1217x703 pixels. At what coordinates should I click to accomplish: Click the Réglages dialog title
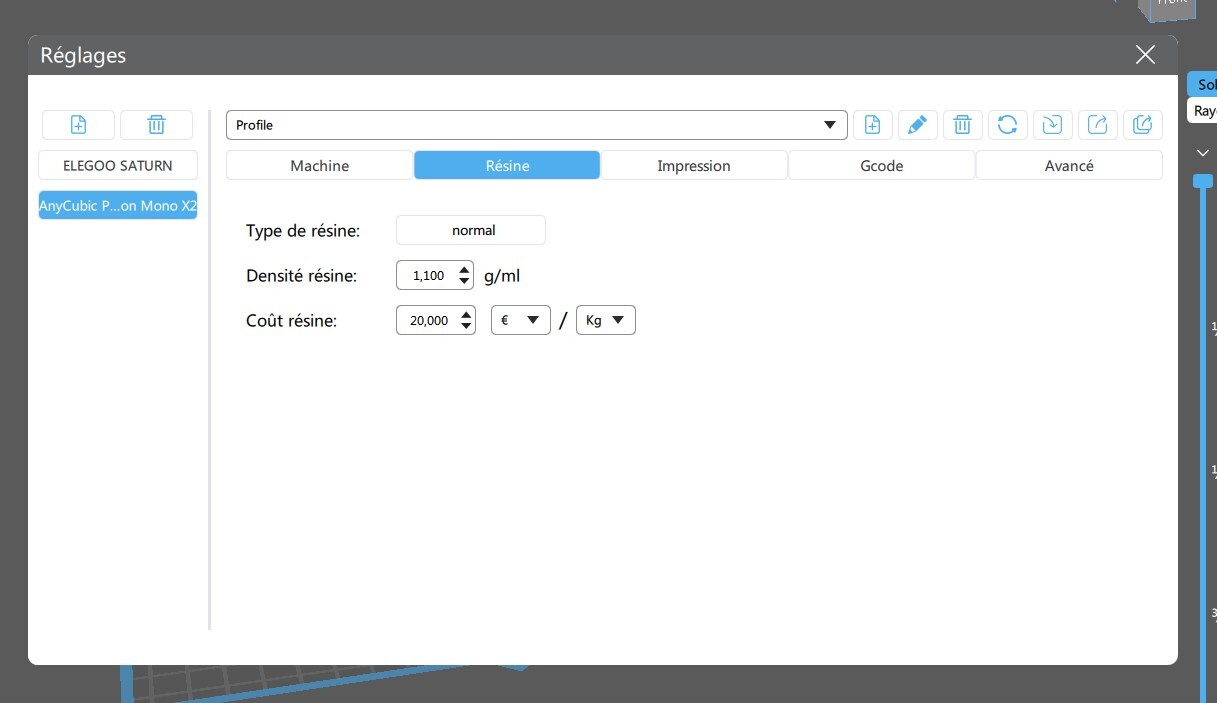(83, 56)
